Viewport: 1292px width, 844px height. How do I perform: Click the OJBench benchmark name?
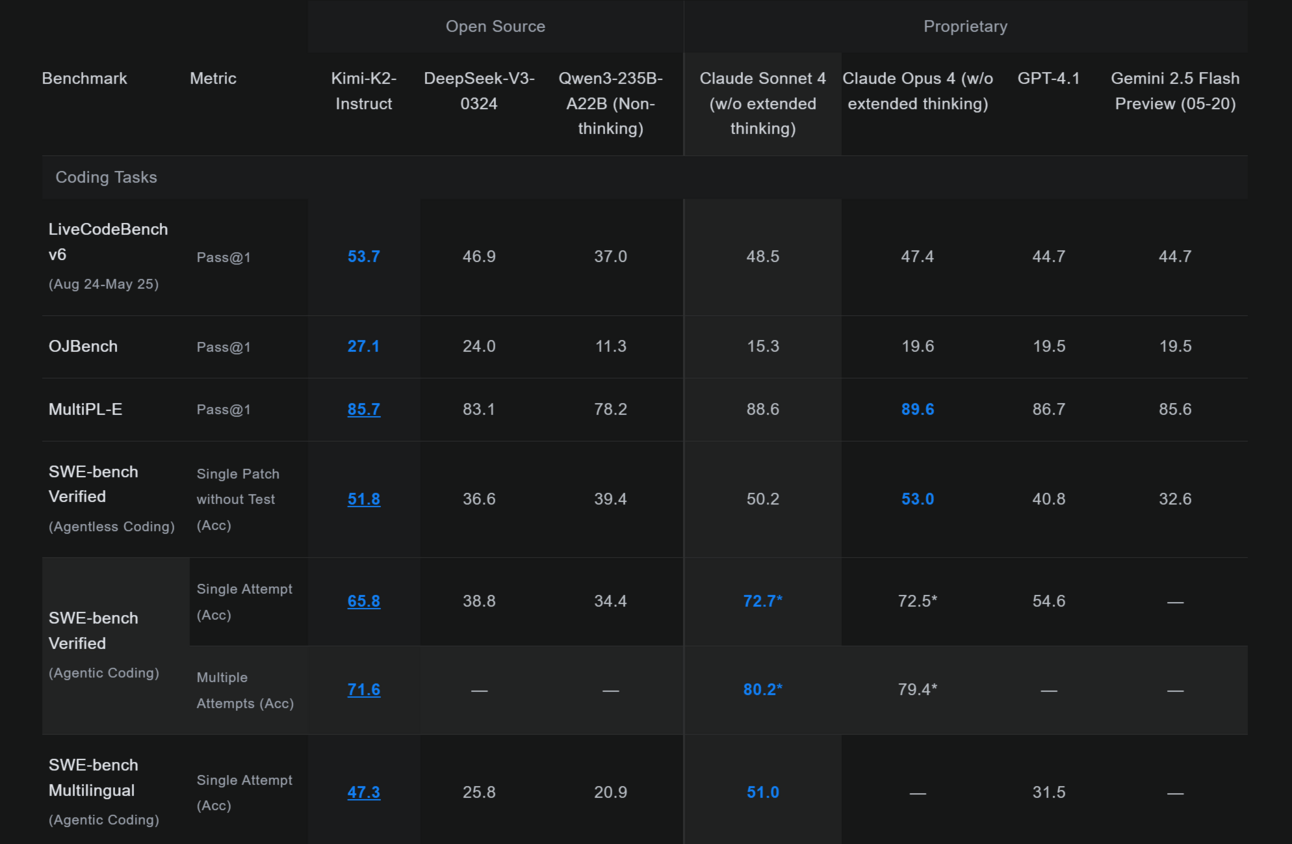coord(83,346)
